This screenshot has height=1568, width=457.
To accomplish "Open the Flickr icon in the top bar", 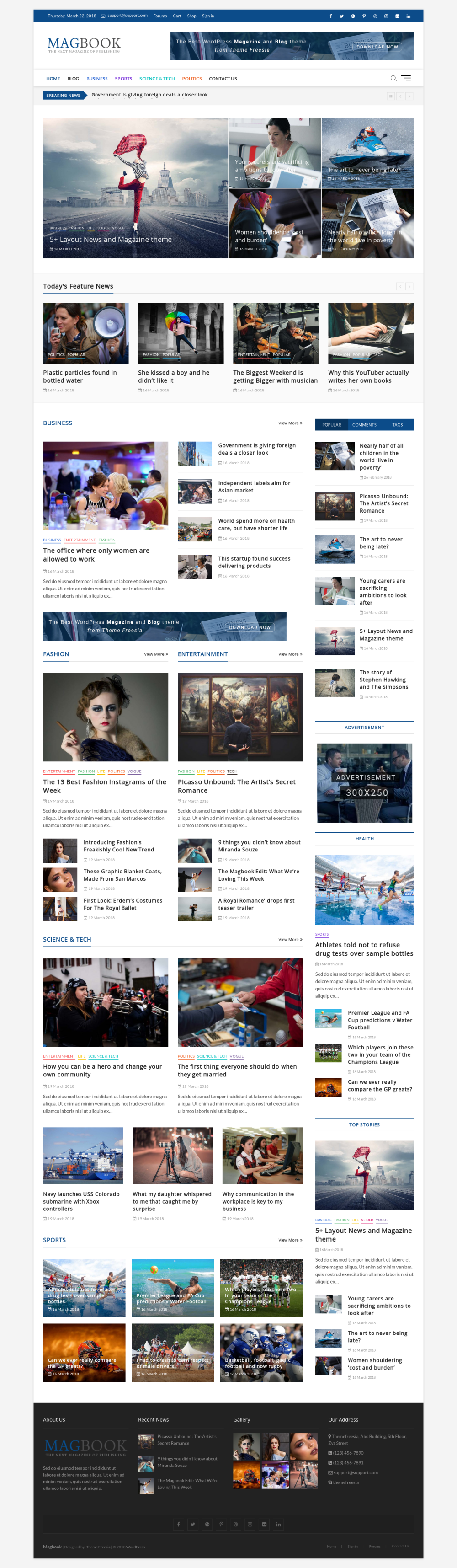I will [x=398, y=16].
